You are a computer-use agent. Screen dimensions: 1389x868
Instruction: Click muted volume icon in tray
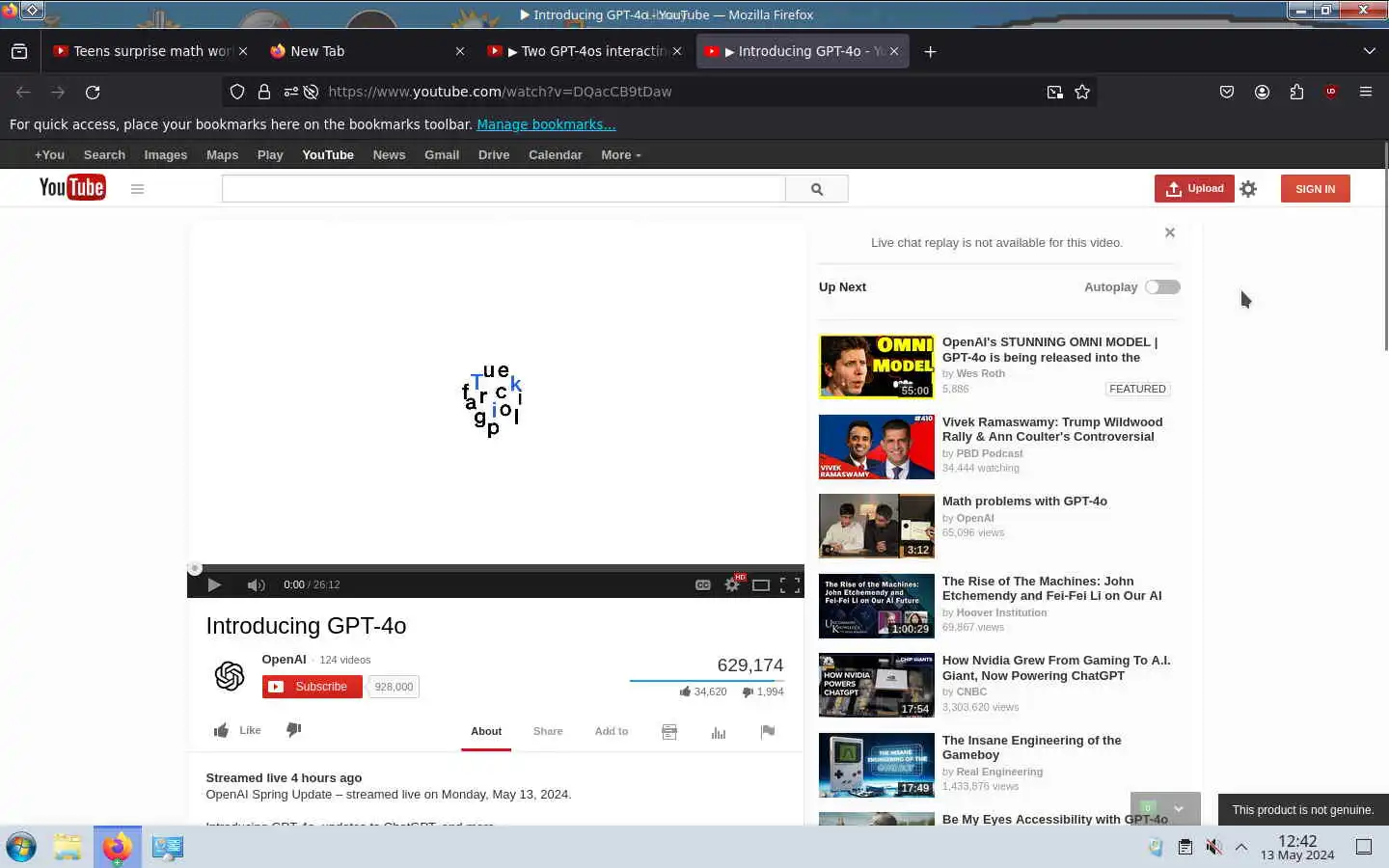1213,847
